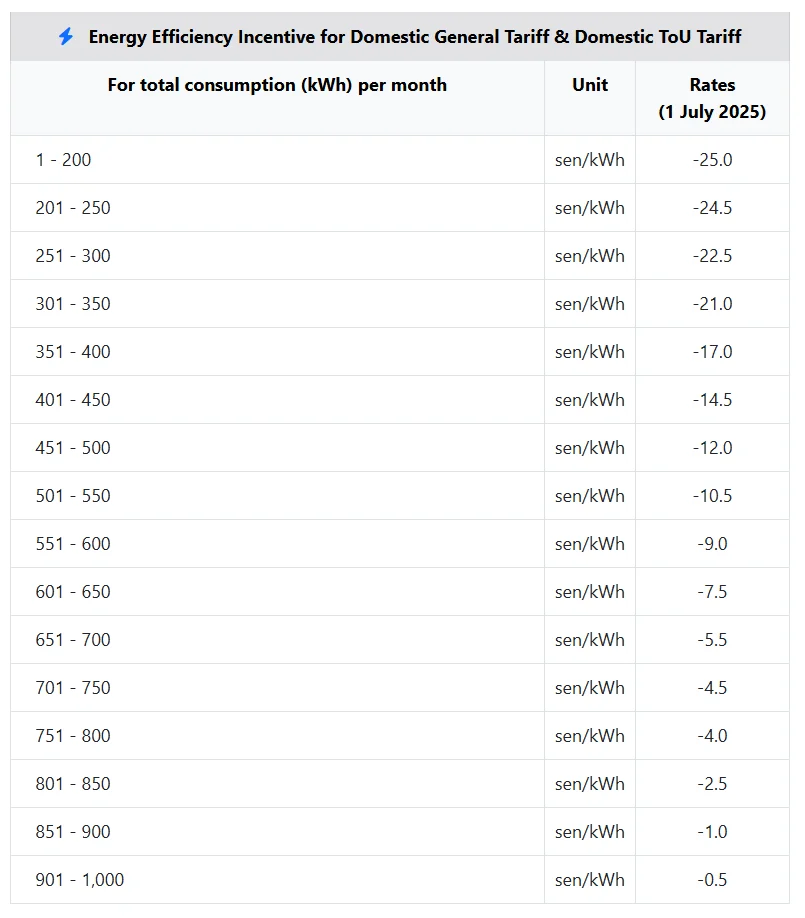Click the '301 - 350' consumption range
The image size is (805, 918).
point(73,304)
